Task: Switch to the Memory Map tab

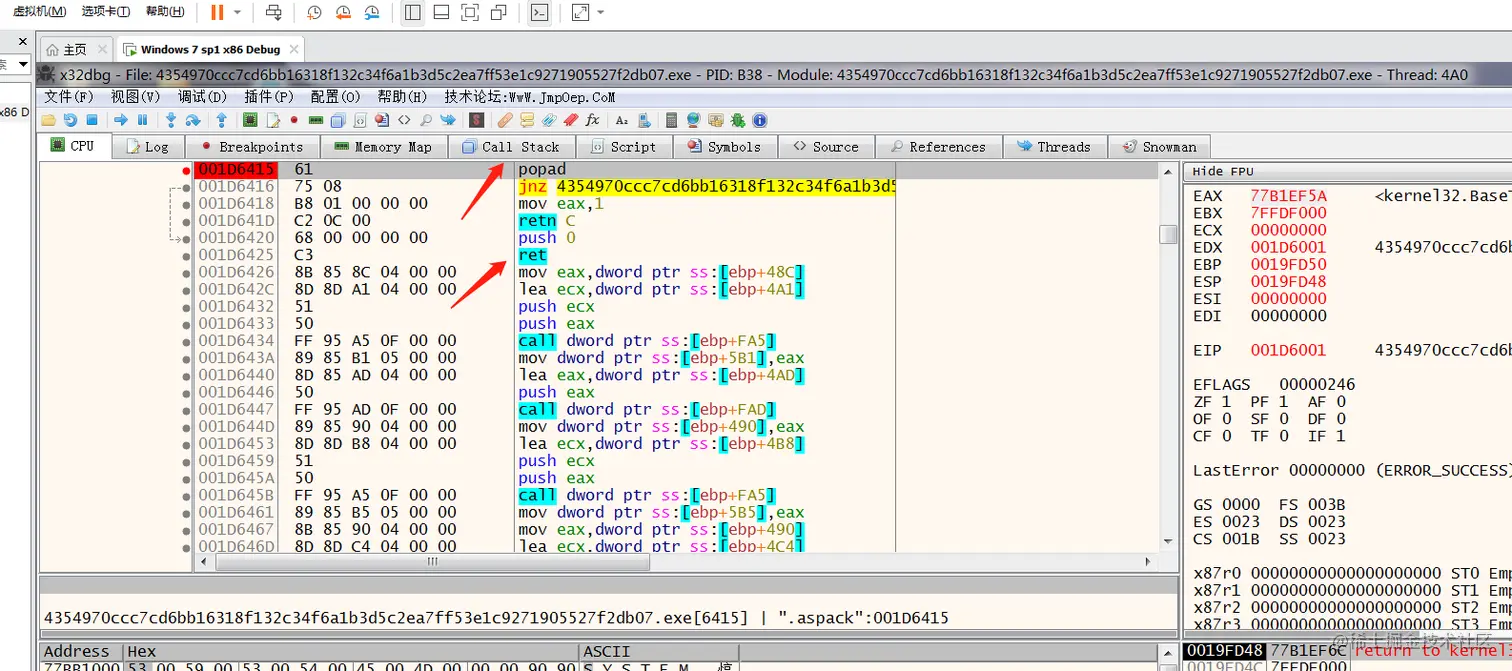Action: click(384, 147)
